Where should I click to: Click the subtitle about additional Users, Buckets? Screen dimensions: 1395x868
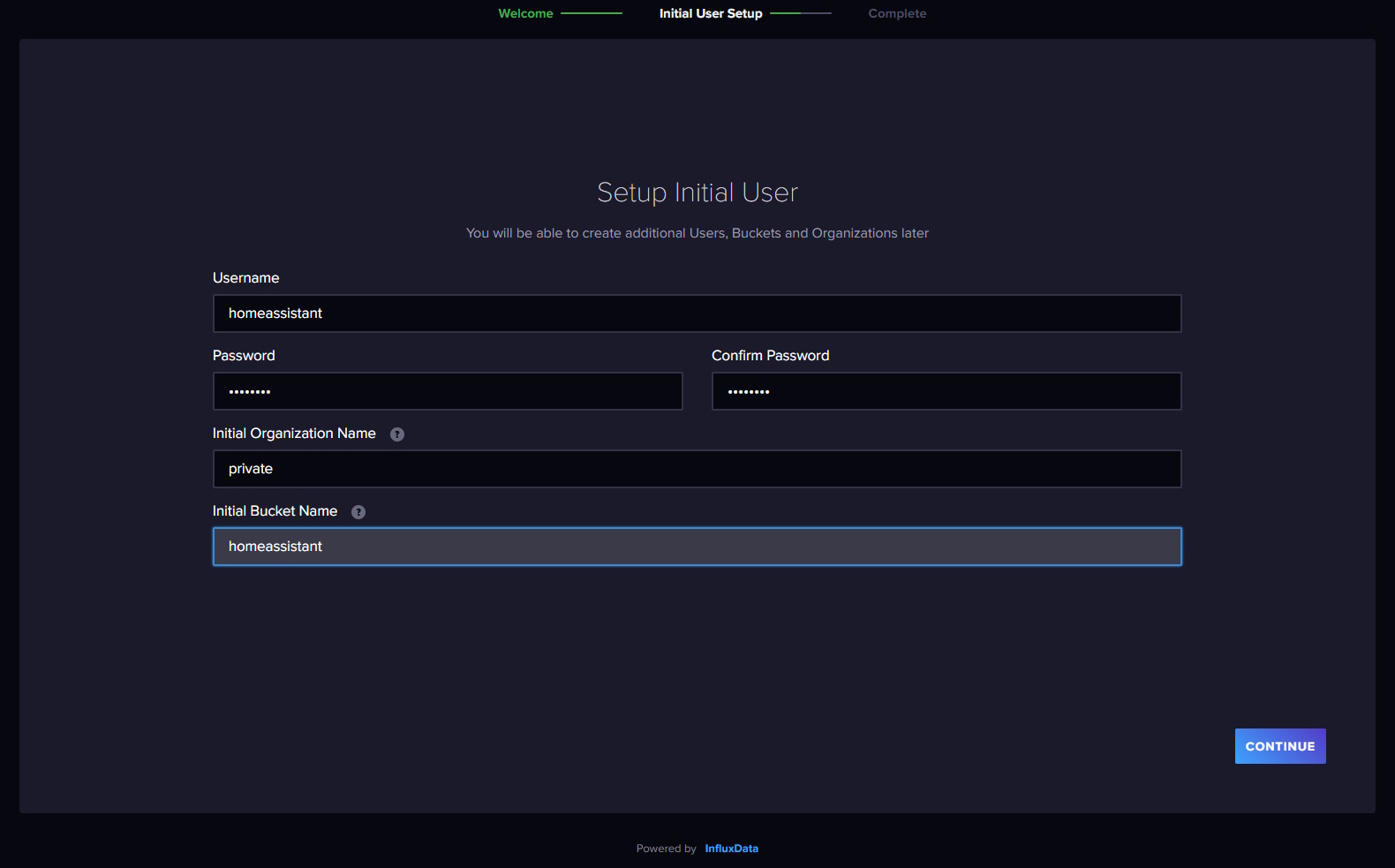[697, 233]
